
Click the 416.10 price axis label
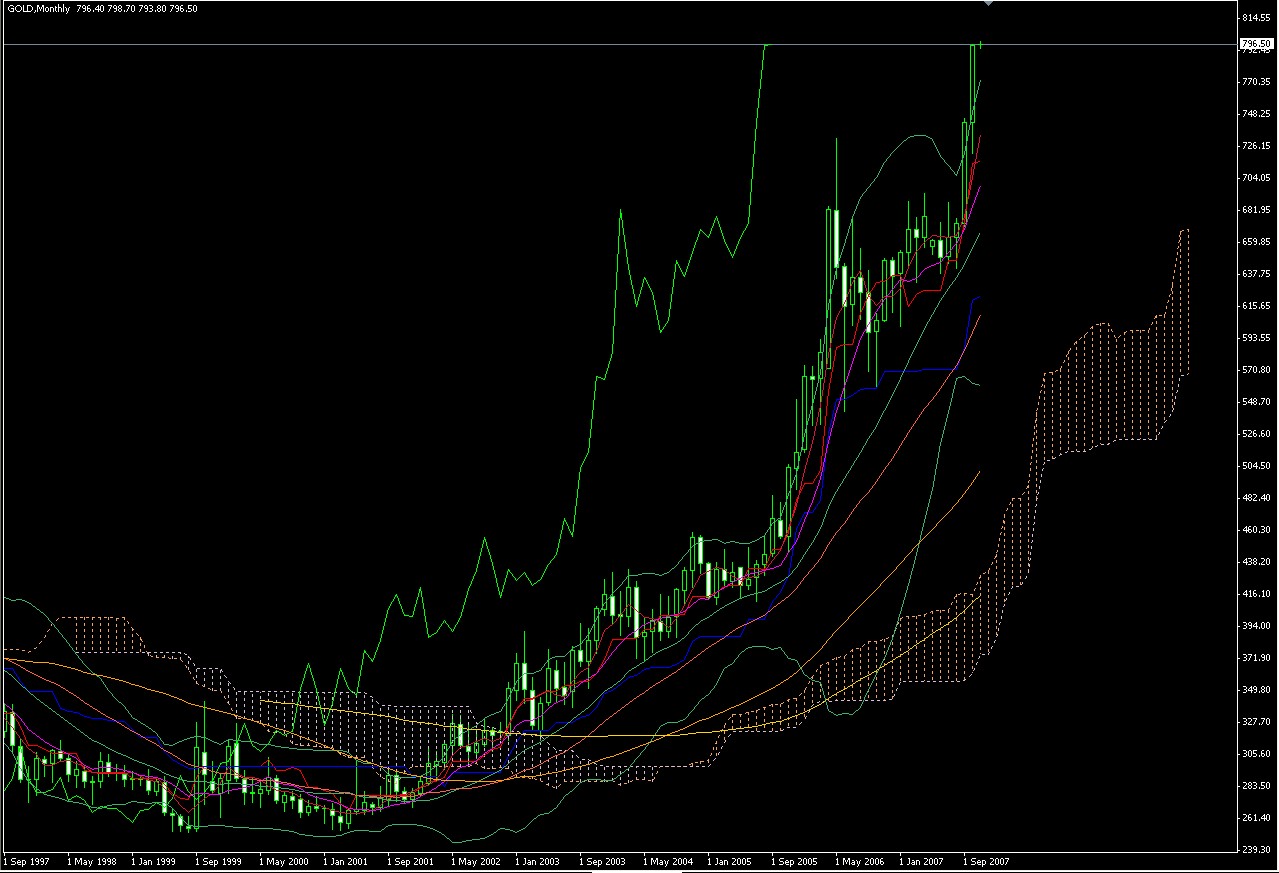[x=1256, y=594]
